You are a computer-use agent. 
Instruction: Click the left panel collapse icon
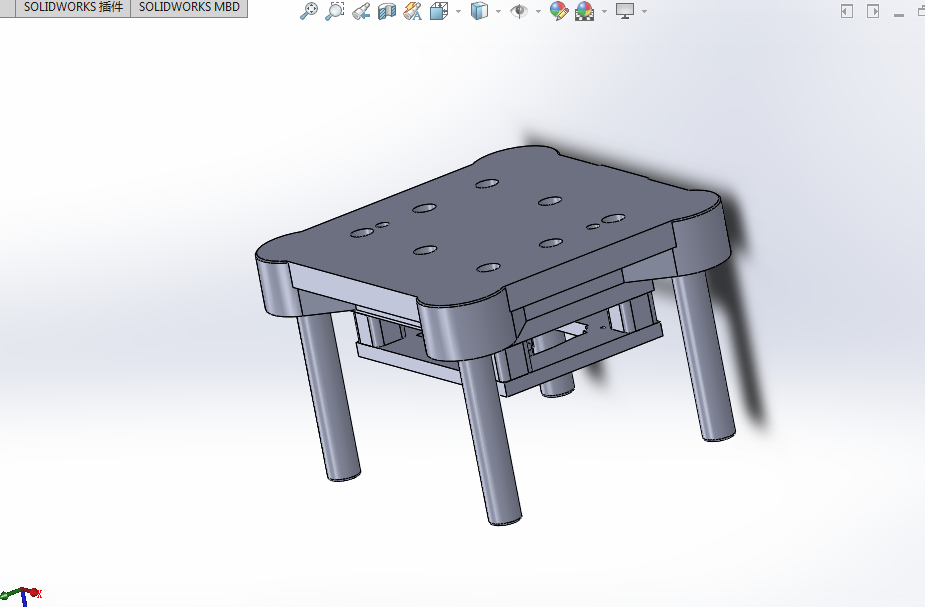[847, 11]
